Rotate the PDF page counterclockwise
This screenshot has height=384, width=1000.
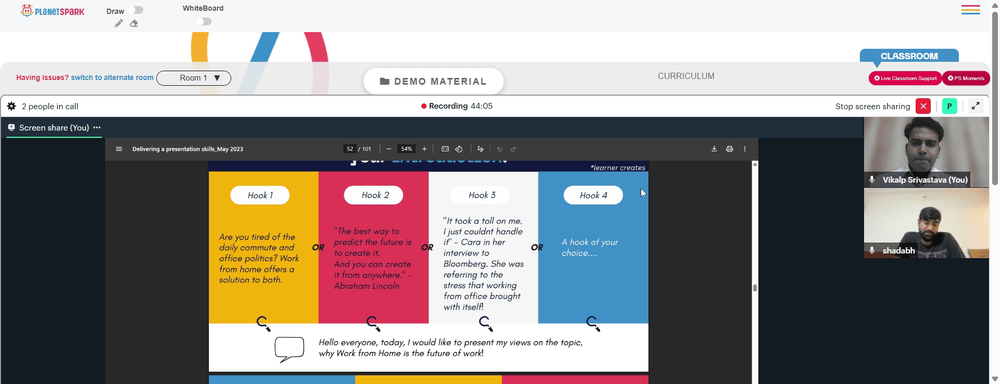click(x=459, y=149)
